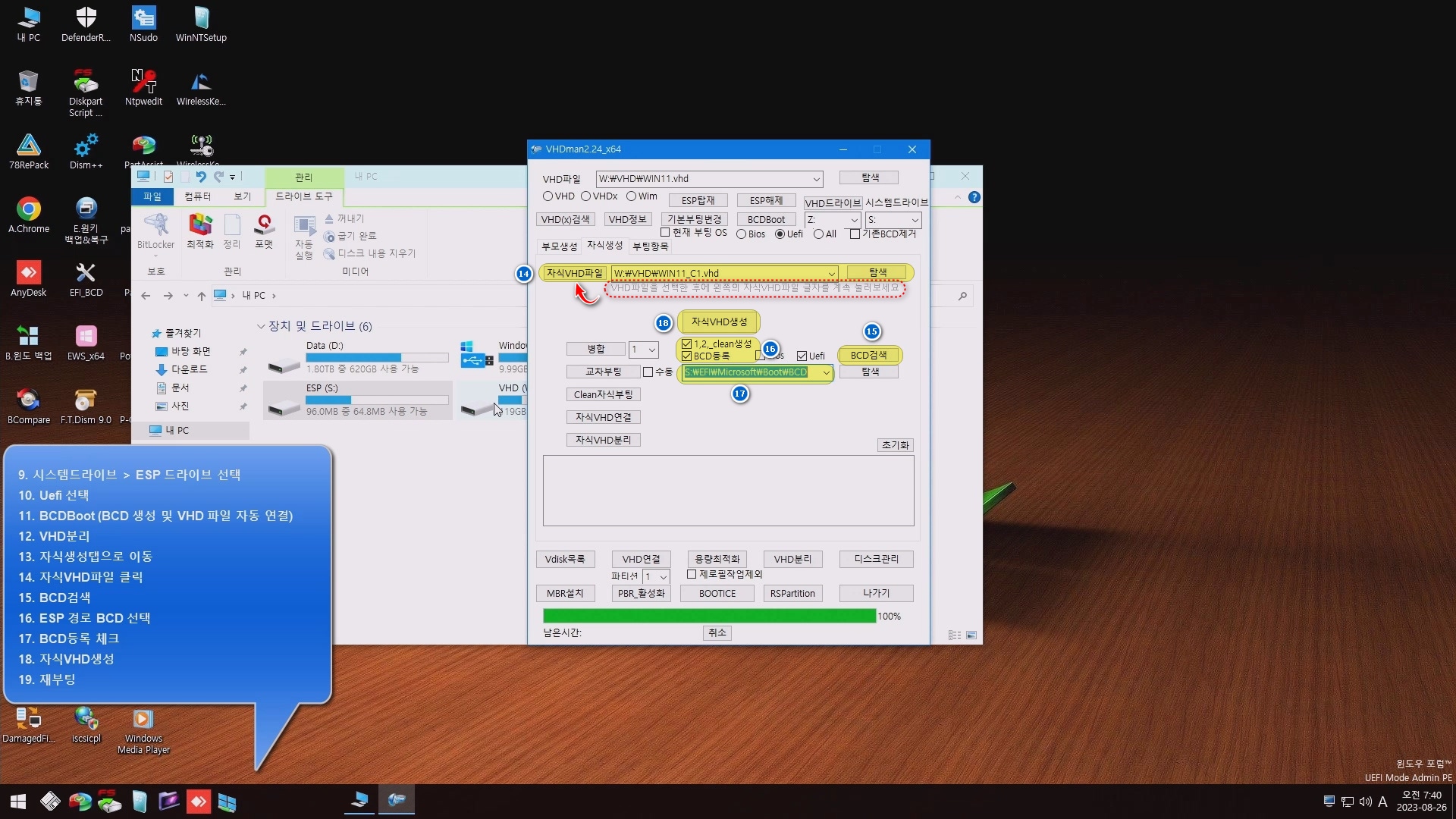
Task: Launch the Ntpwedit desktop shortcut
Action: point(143,86)
